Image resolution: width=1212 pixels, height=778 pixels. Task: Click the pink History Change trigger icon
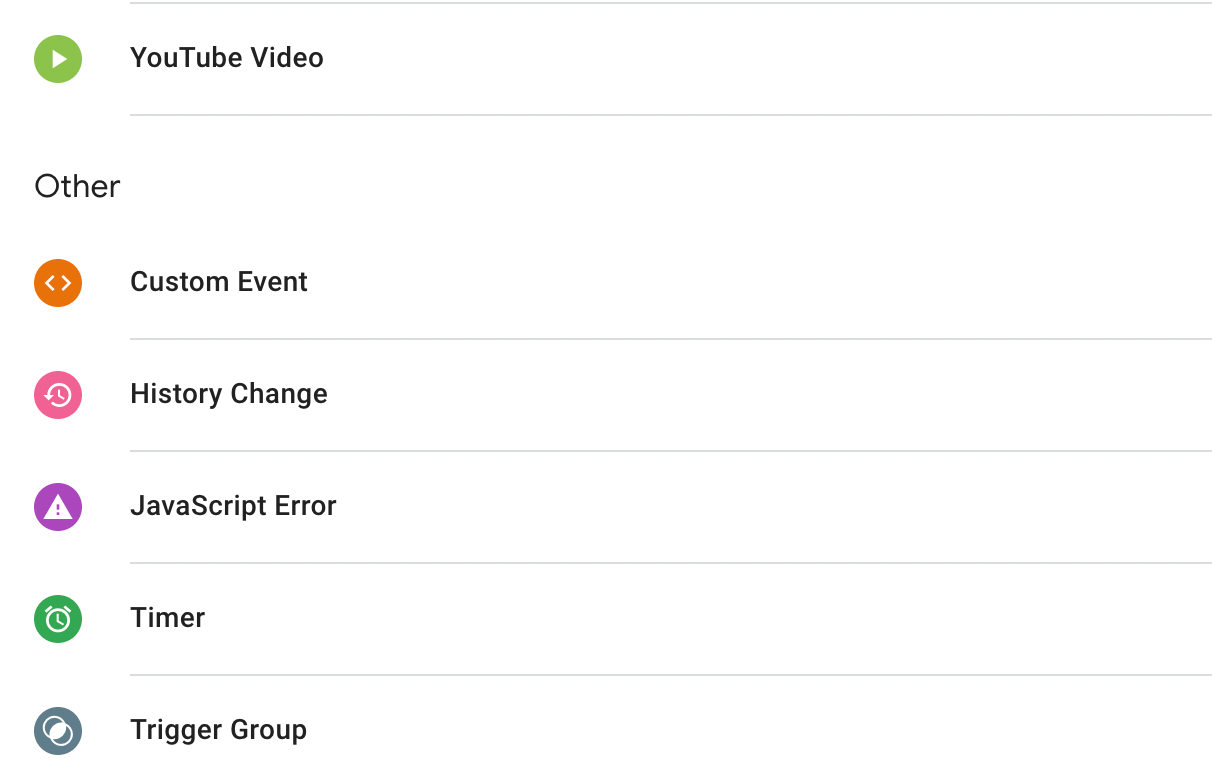tap(57, 395)
